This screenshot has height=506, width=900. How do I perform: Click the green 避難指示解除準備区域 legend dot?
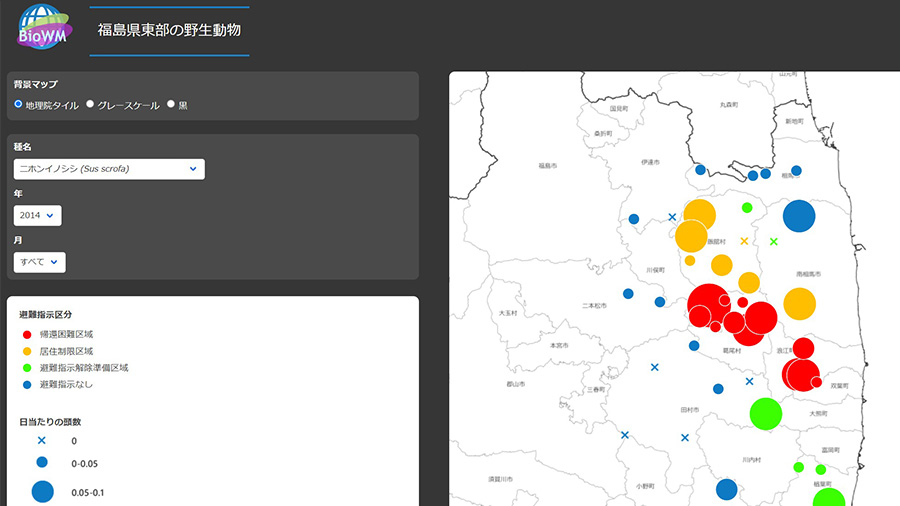26,368
